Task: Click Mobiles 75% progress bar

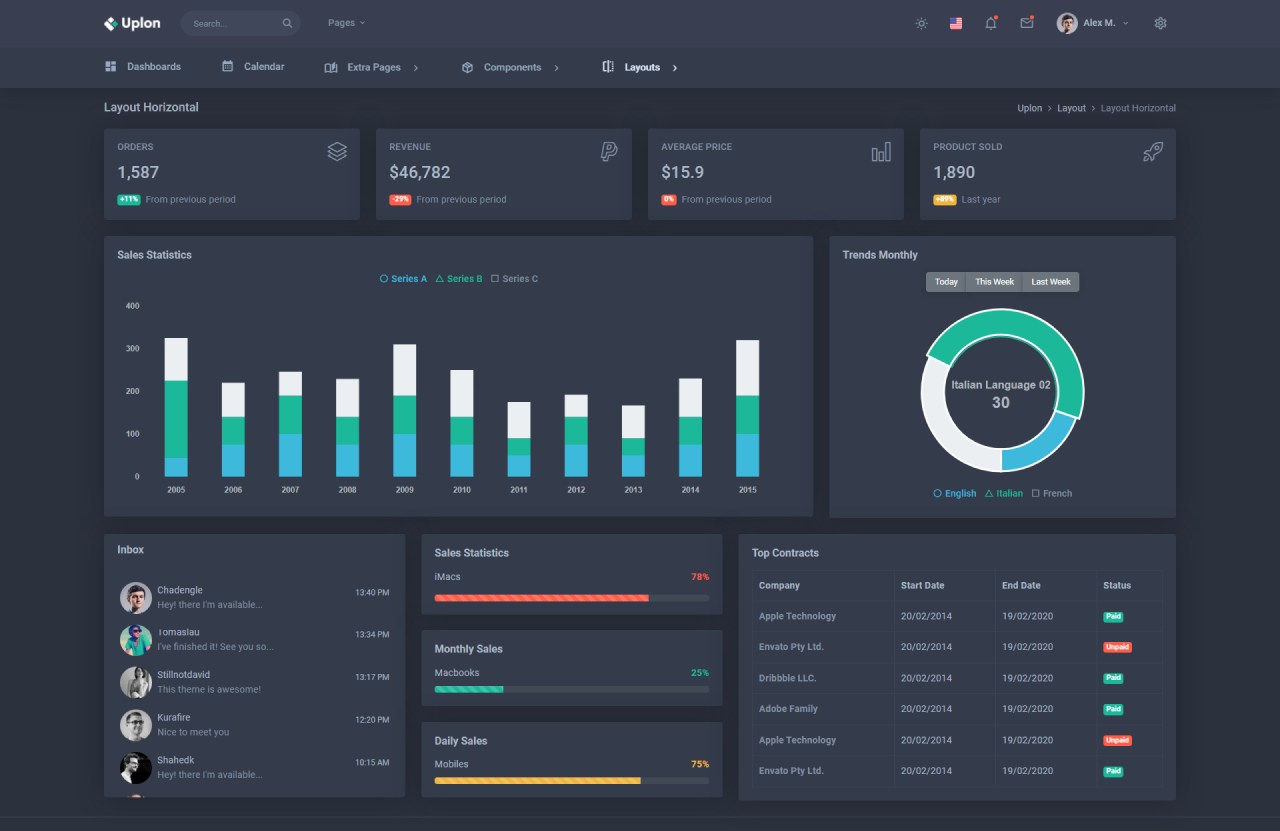Action: click(572, 780)
